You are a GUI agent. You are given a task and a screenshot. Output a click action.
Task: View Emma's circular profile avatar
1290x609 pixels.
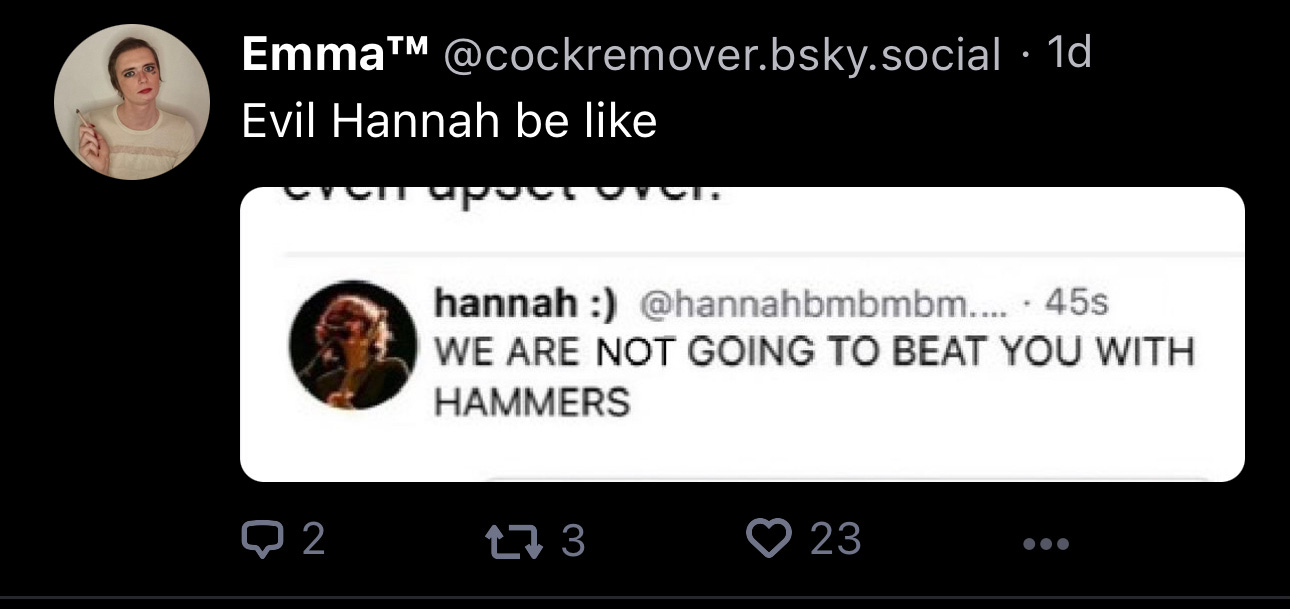coord(132,101)
